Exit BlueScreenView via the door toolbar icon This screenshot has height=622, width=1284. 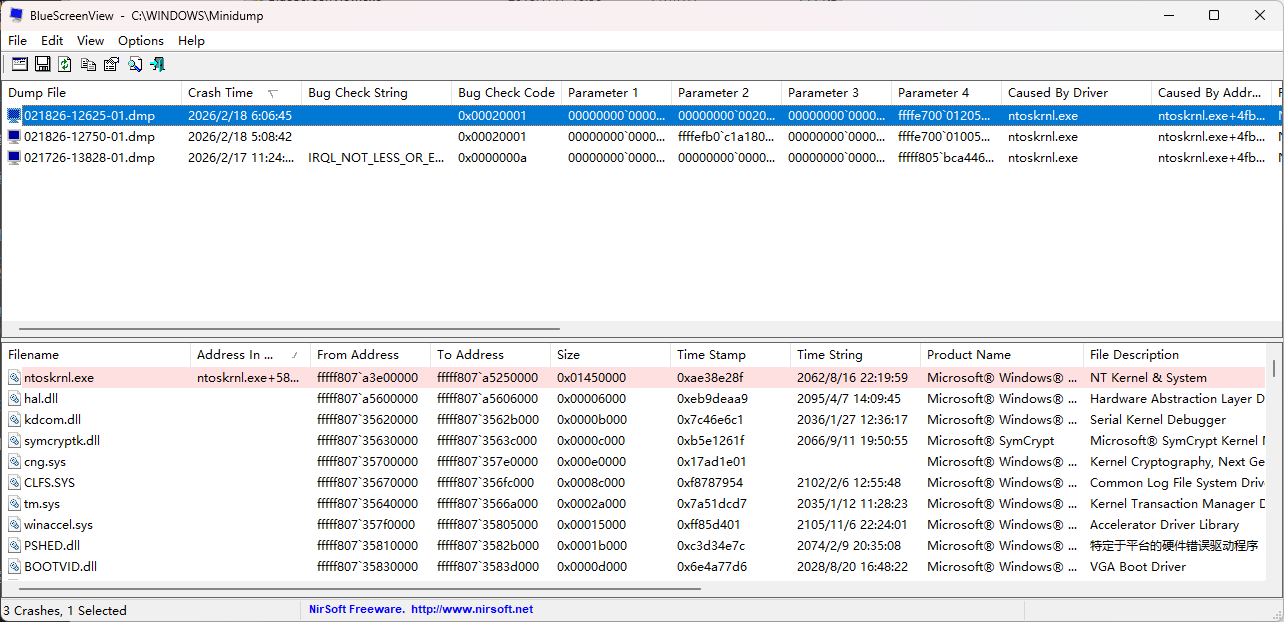pyautogui.click(x=158, y=64)
